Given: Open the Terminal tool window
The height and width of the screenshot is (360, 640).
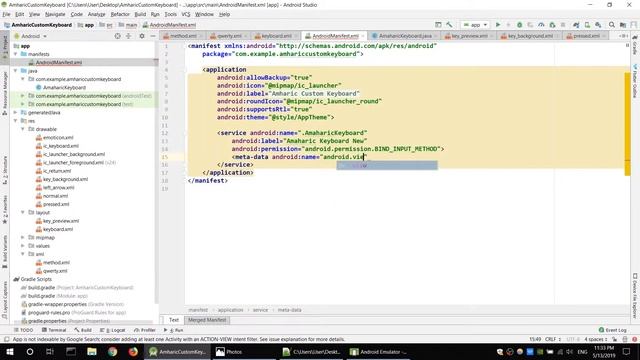Looking at the screenshot, I should (x=54, y=330).
